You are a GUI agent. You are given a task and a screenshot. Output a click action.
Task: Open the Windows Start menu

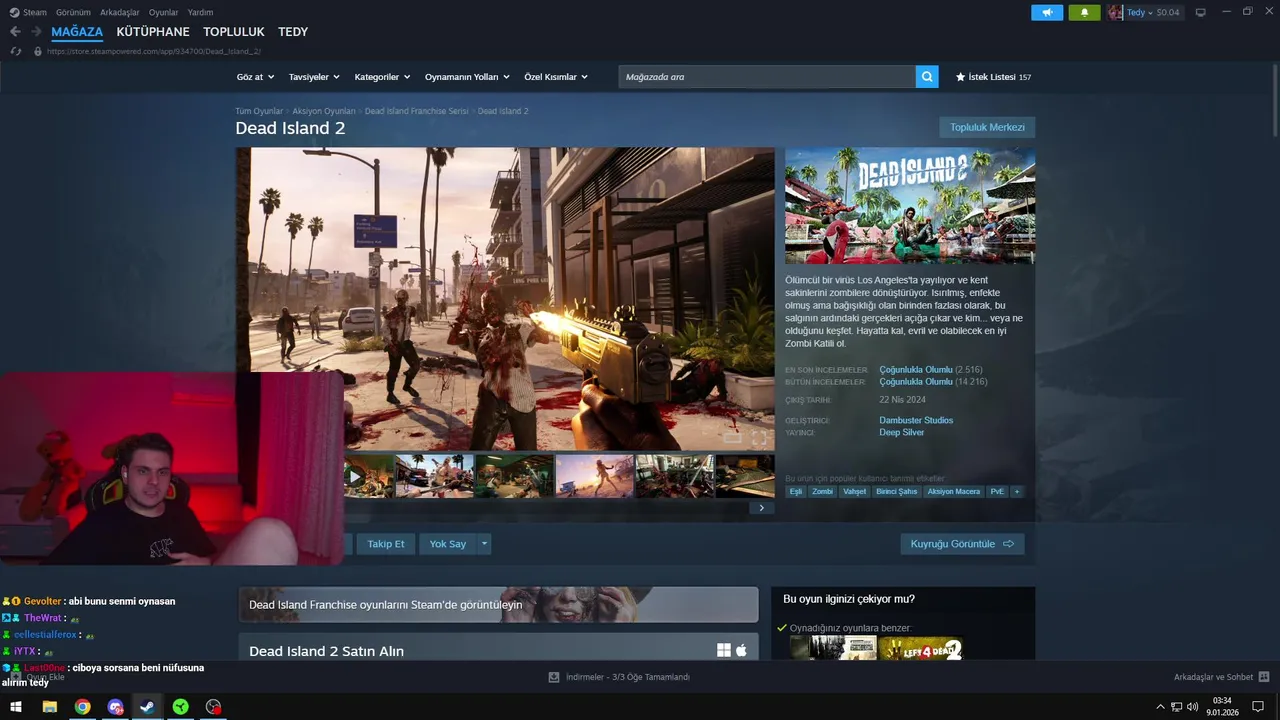[16, 707]
